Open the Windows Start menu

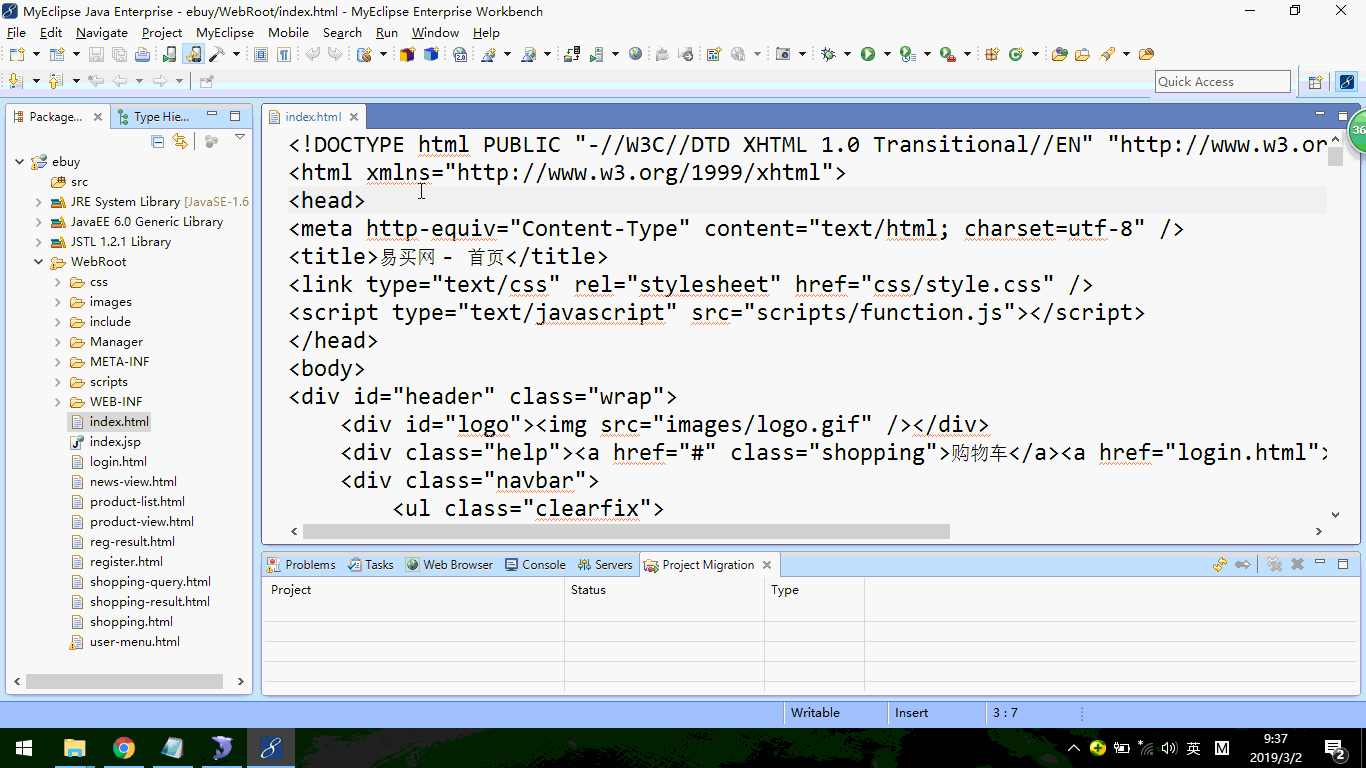click(x=24, y=748)
